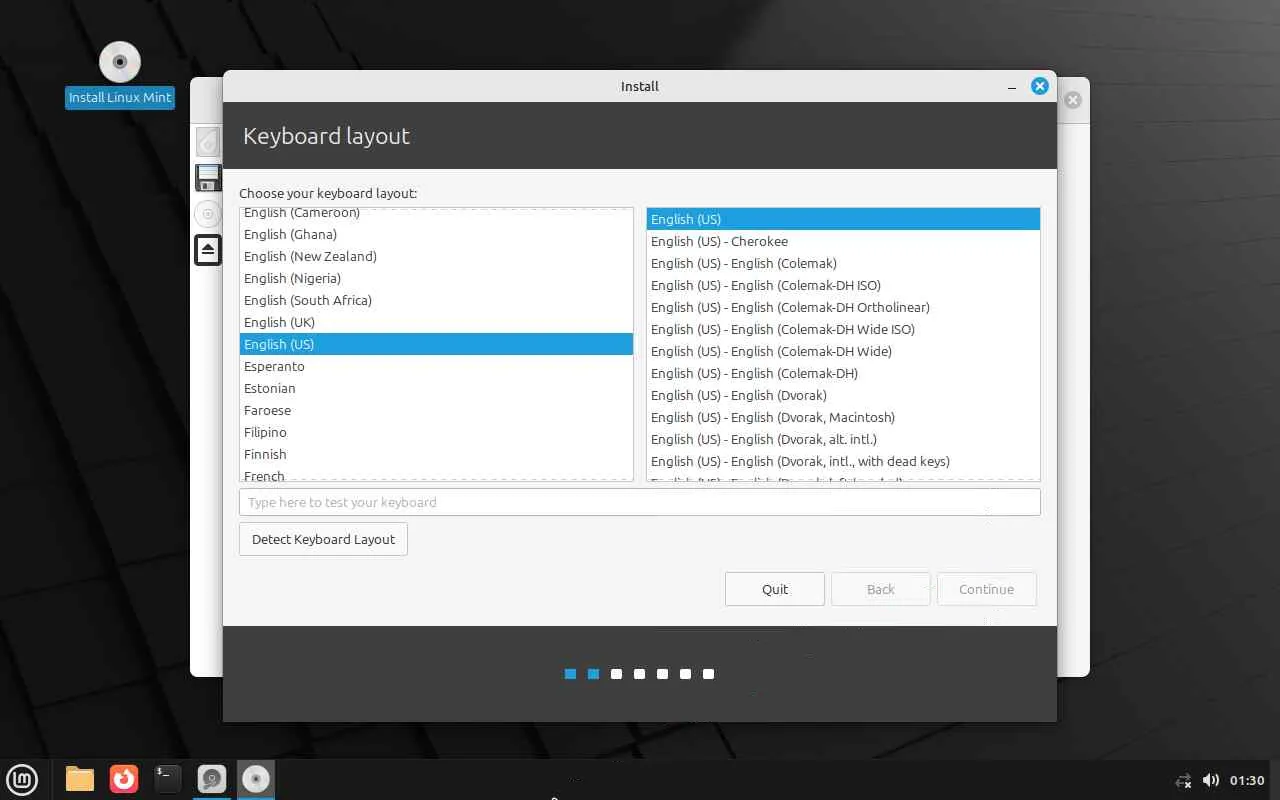Screen dimensions: 1280x800
Task: Close the background window behind the installer
Action: pyautogui.click(x=1073, y=100)
